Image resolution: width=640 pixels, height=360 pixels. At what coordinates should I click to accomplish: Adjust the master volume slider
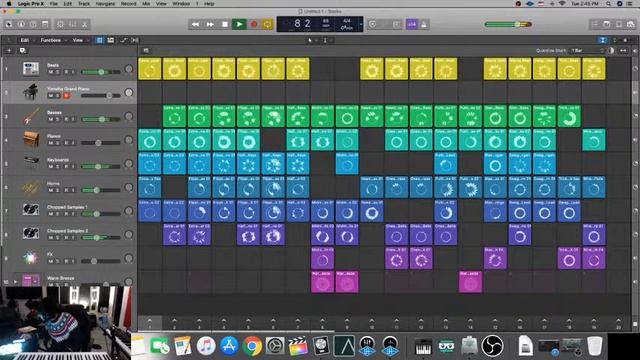[508, 24]
